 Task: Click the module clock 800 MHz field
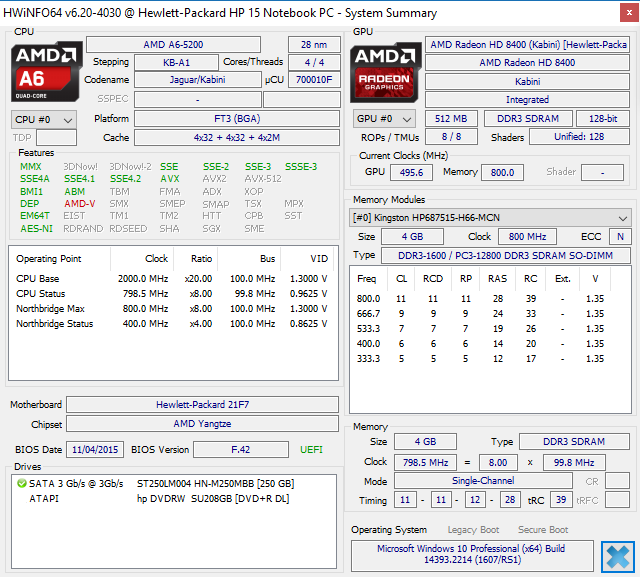tap(527, 237)
